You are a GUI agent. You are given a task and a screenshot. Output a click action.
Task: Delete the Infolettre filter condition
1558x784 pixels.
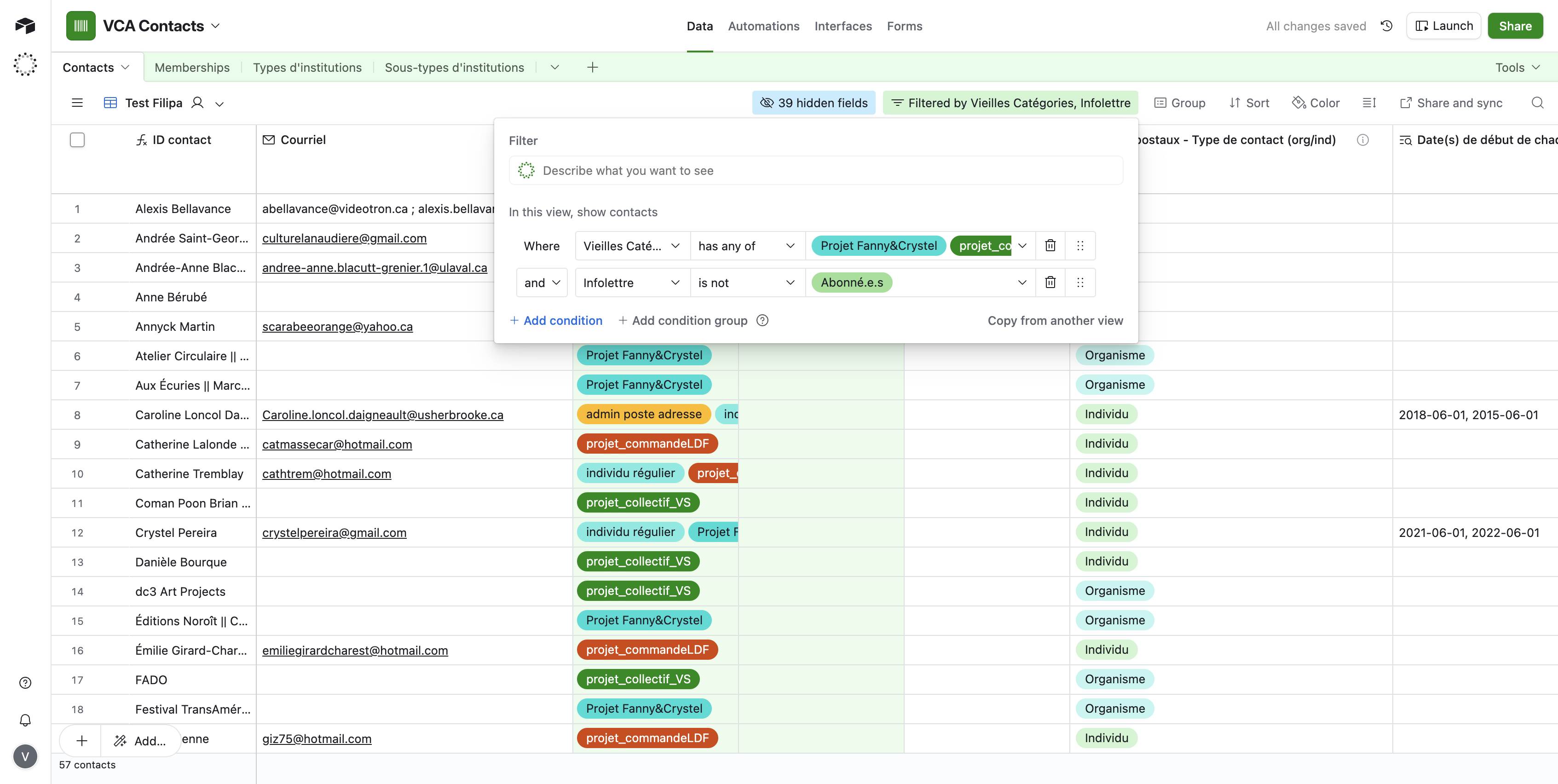[1050, 282]
